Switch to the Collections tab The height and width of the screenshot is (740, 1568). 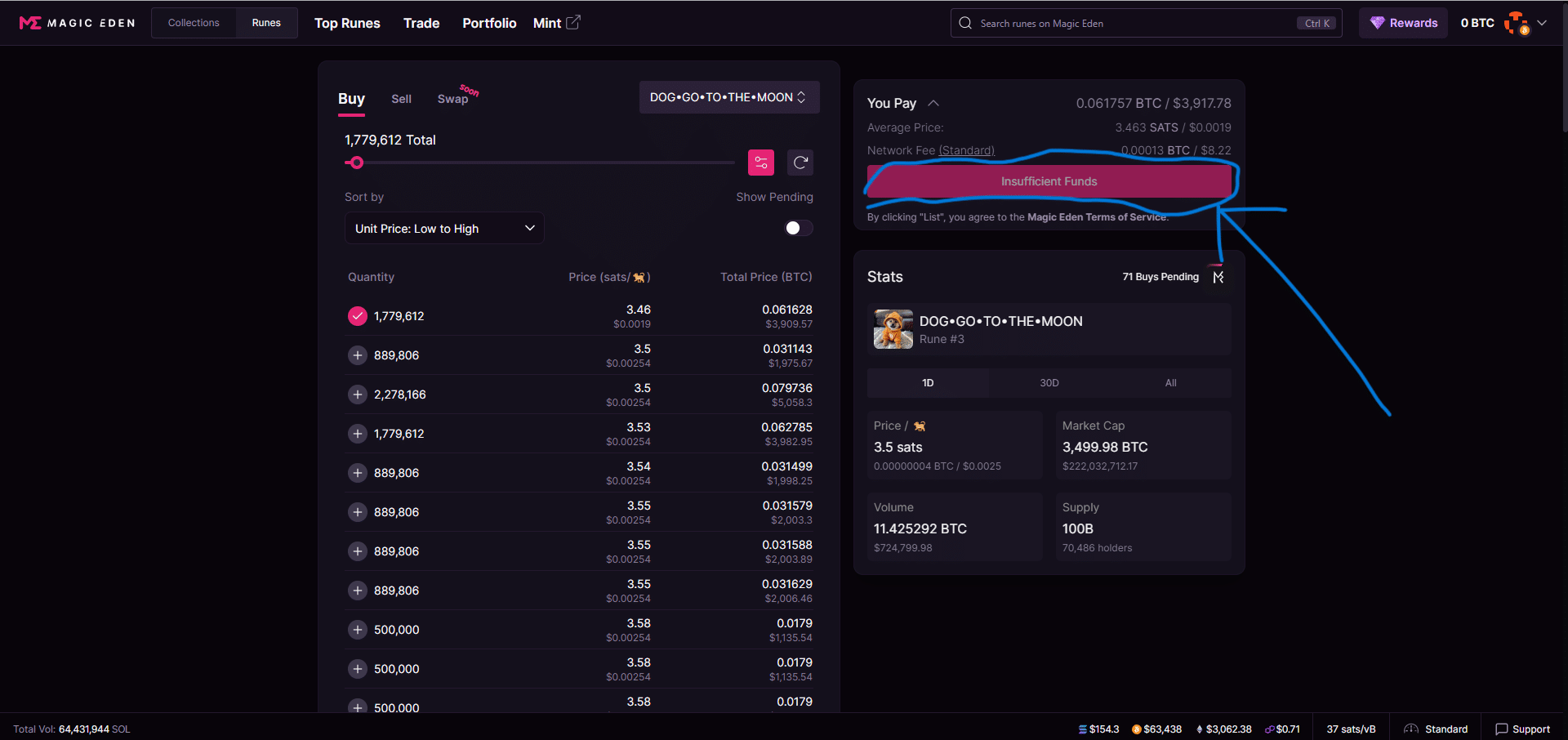[194, 23]
